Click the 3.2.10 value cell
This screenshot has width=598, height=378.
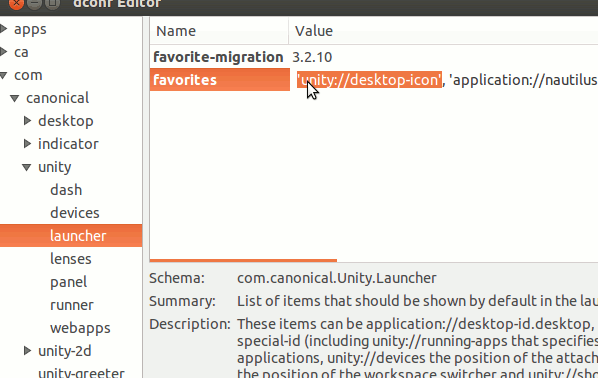(312, 57)
